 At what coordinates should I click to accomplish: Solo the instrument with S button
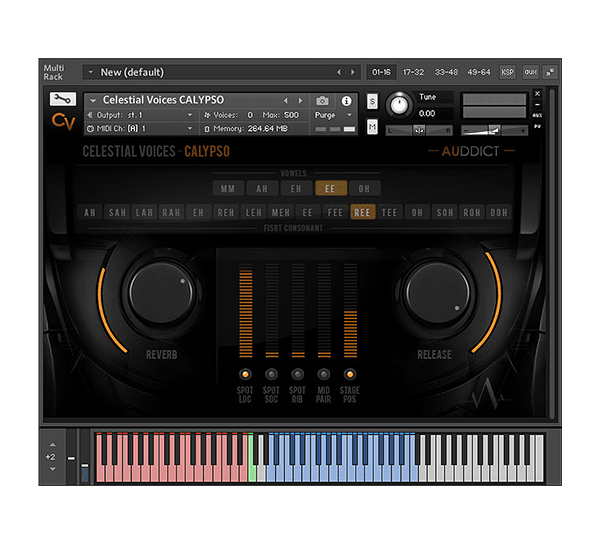pos(372,102)
